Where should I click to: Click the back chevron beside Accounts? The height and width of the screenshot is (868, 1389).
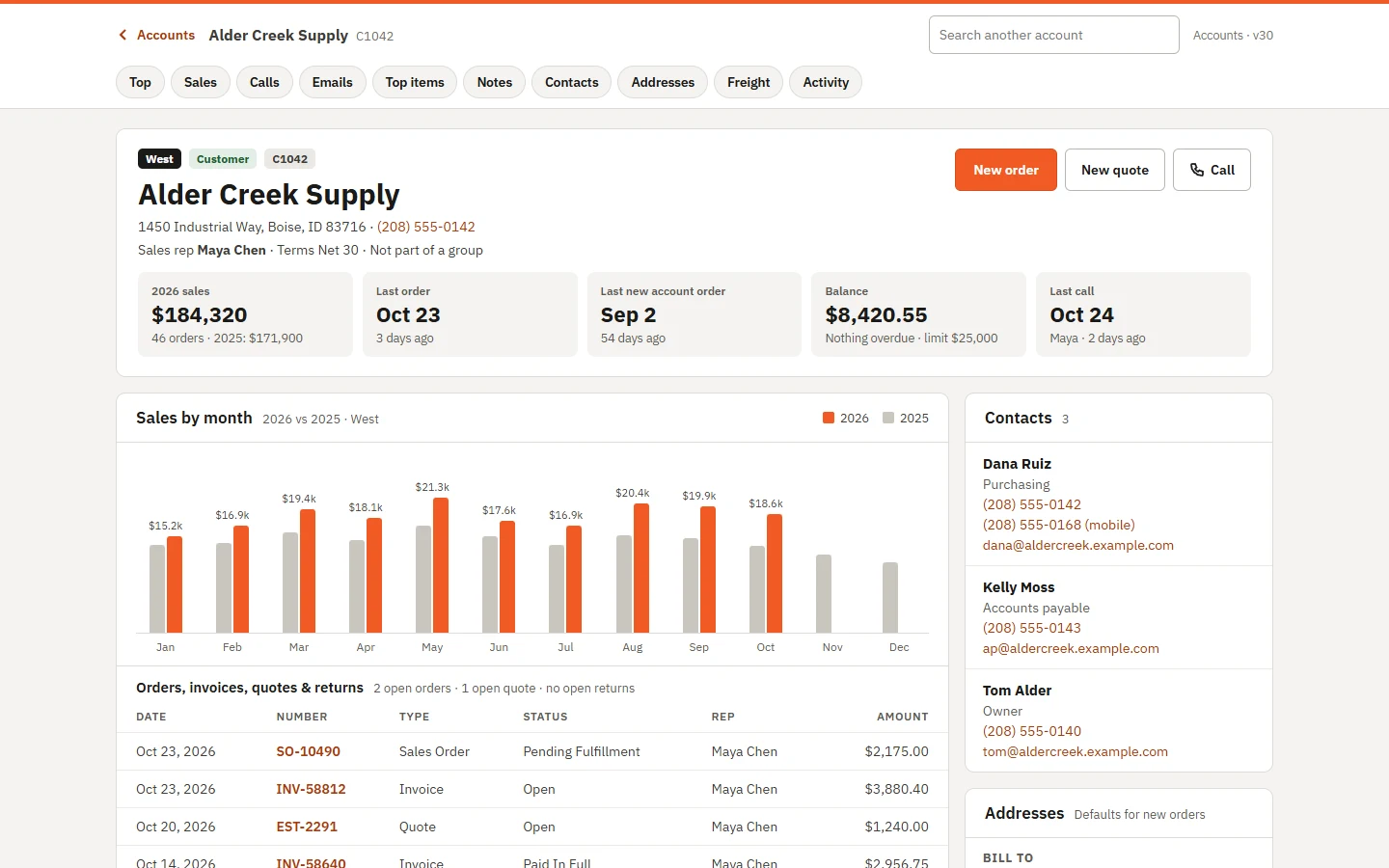[x=123, y=35]
